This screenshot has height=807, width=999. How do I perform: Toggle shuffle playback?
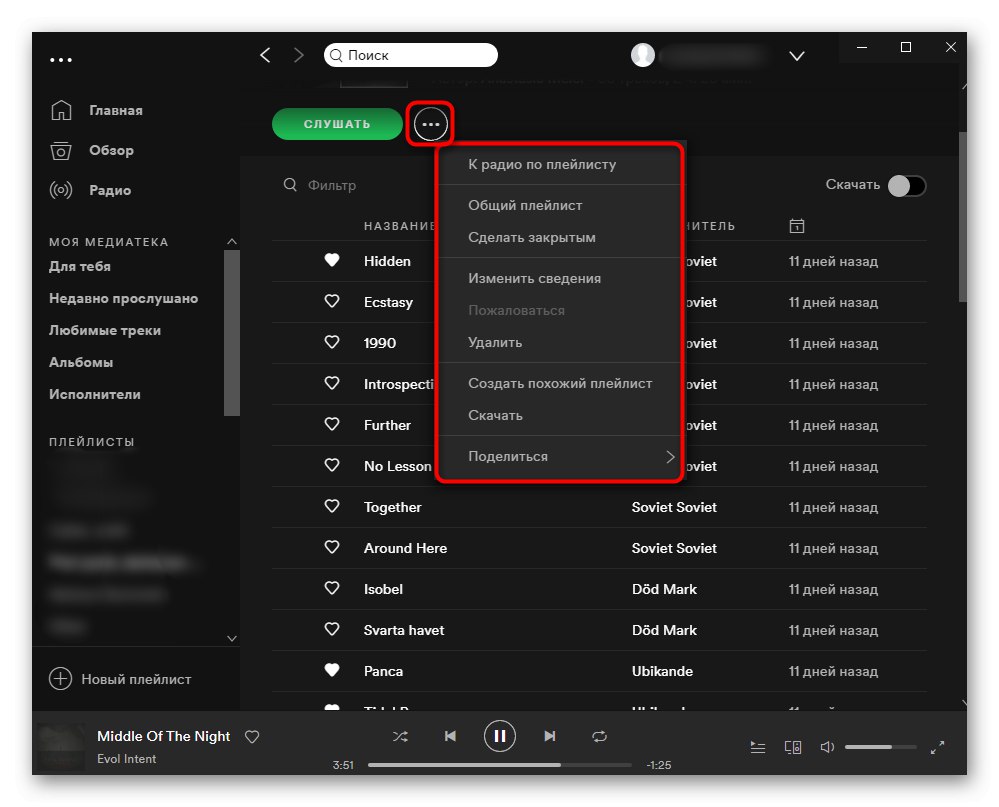coord(400,736)
